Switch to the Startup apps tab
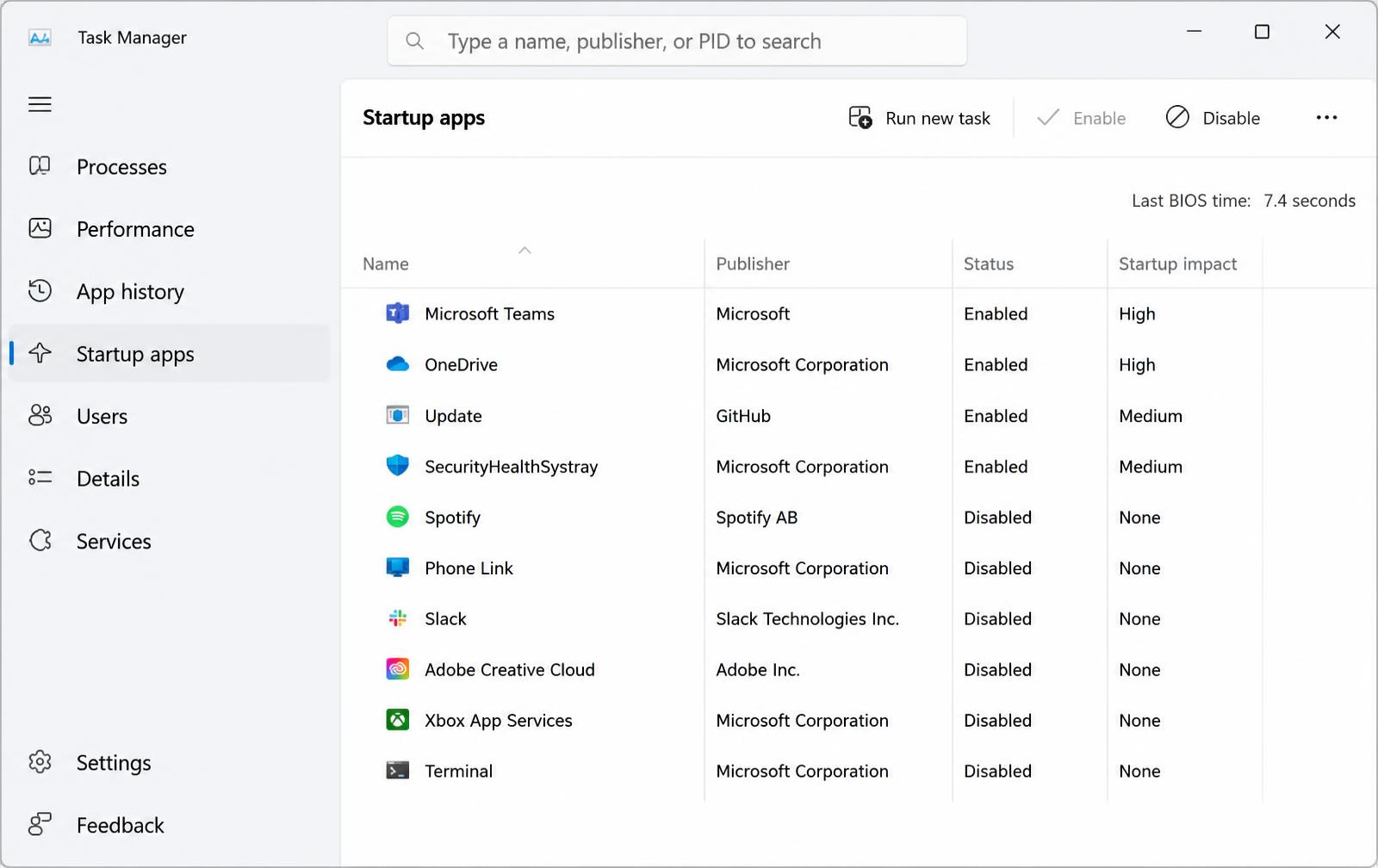The height and width of the screenshot is (868, 1378). coord(170,354)
